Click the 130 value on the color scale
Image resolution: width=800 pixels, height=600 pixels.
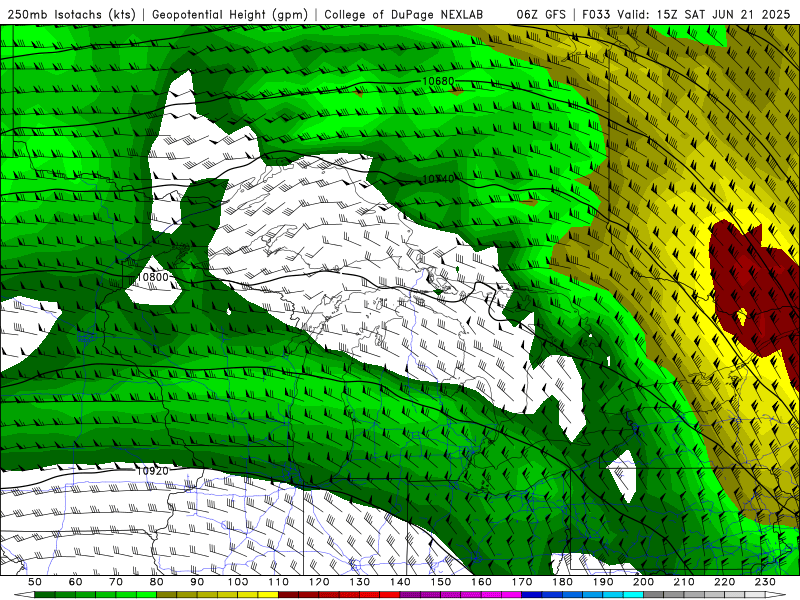pos(360,582)
